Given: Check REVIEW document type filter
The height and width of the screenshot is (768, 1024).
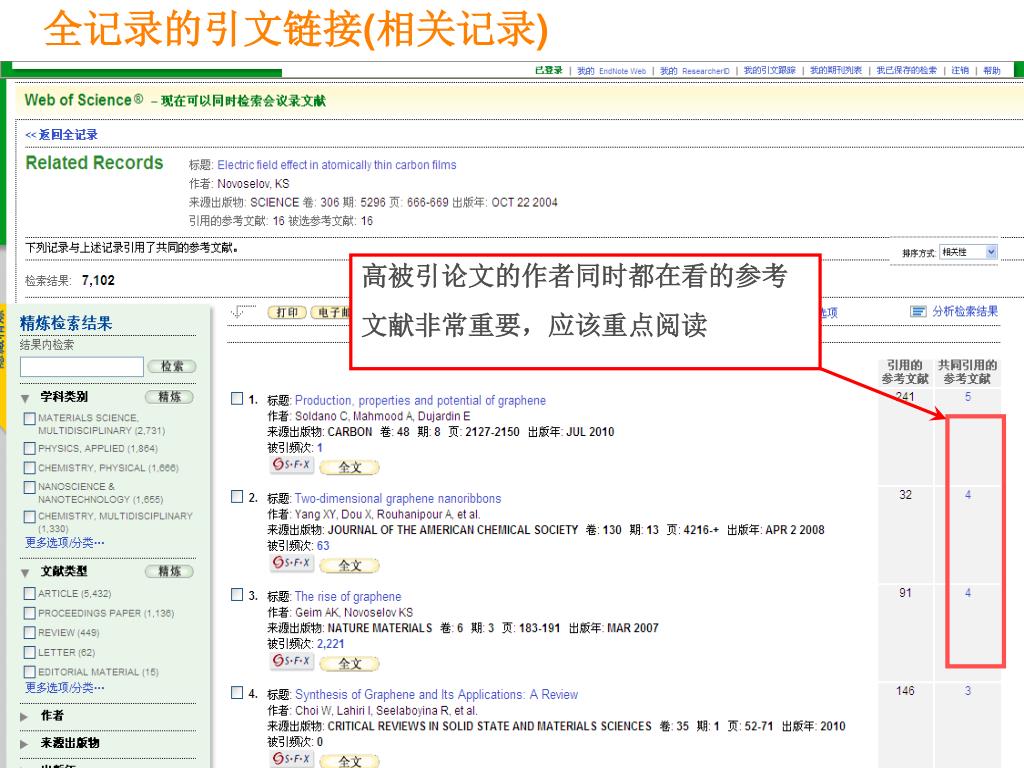Looking at the screenshot, I should tap(29, 632).
